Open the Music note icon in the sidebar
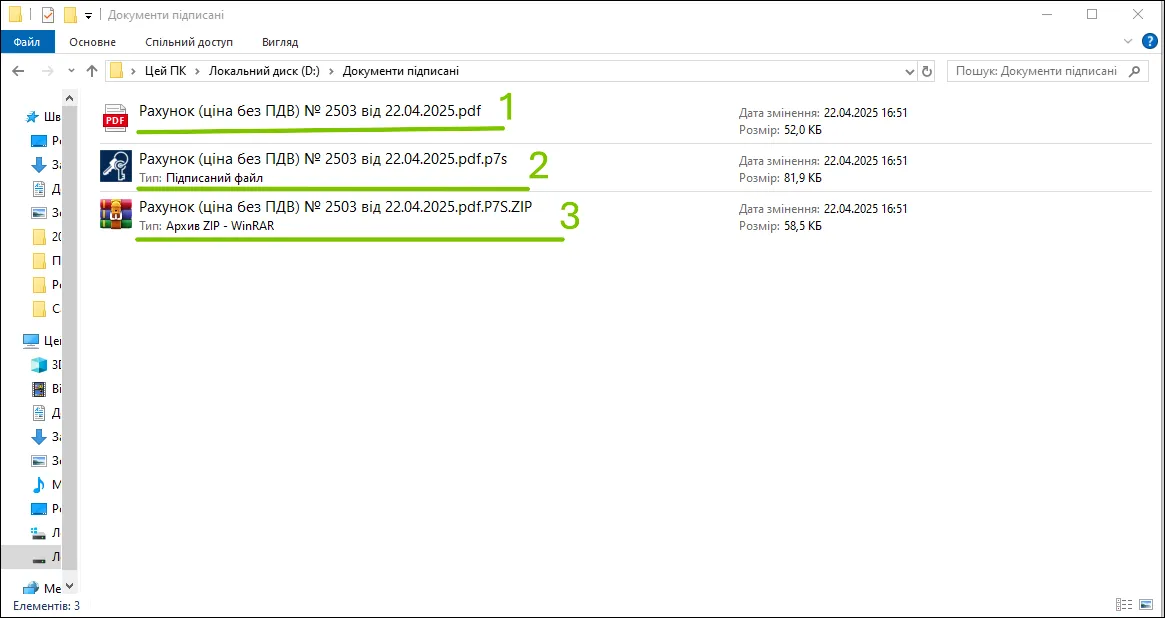Image resolution: width=1165 pixels, height=618 pixels. click(x=39, y=484)
